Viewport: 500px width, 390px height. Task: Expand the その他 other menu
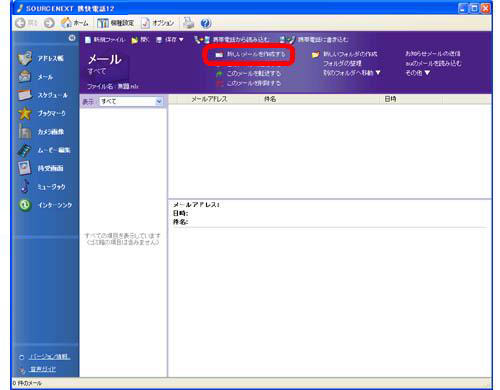tap(417, 73)
